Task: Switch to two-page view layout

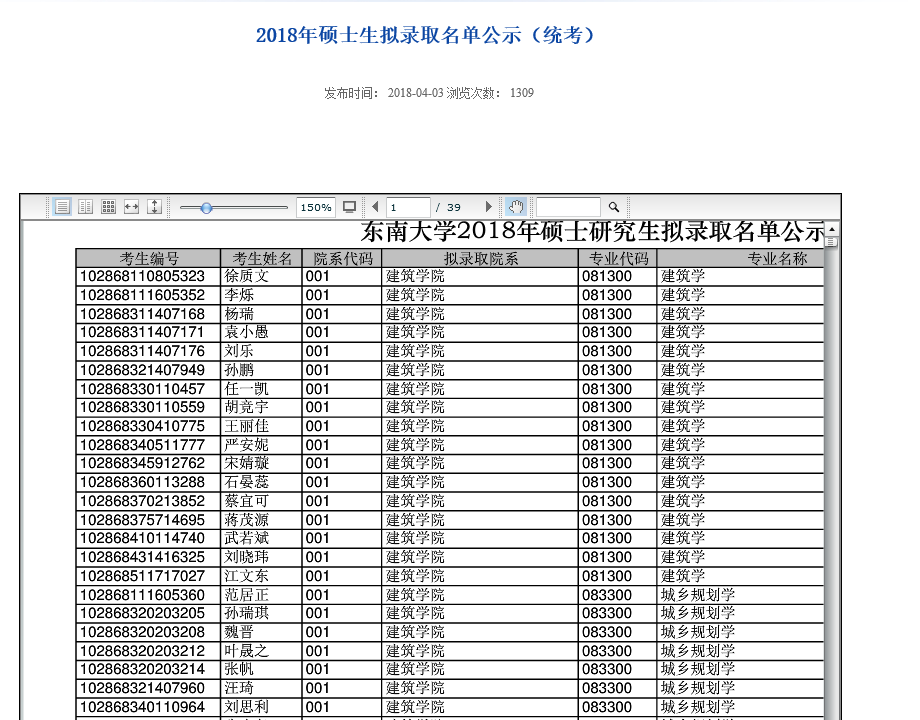Action: 86,207
